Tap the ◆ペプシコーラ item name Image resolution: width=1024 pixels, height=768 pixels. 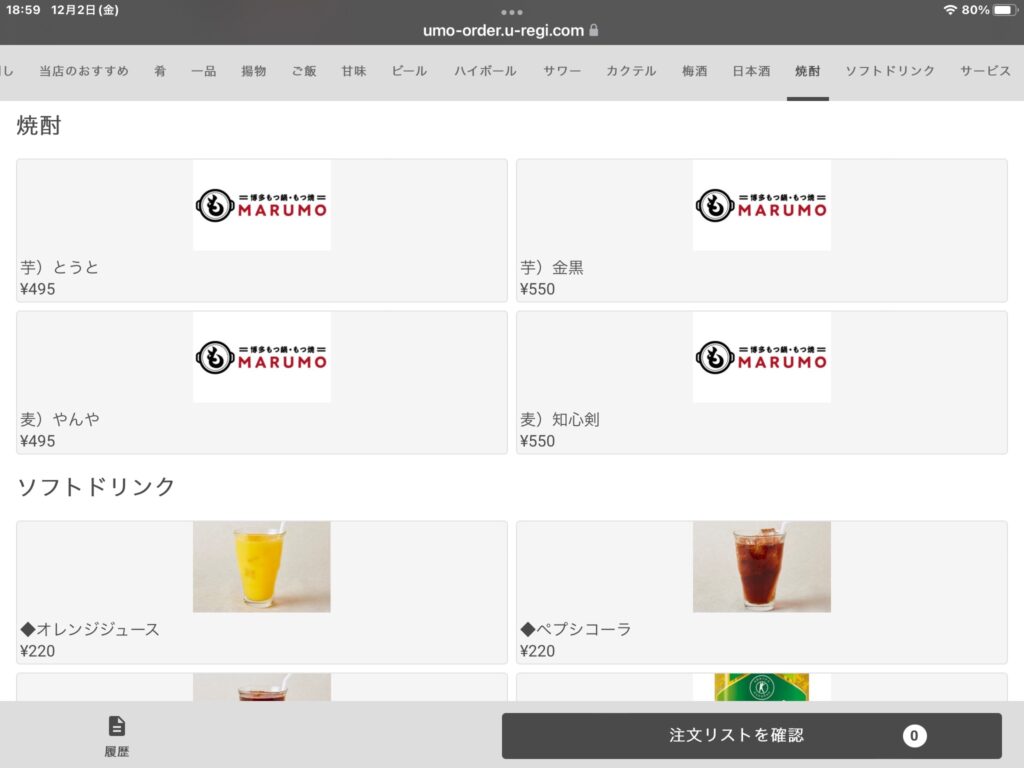click(575, 629)
